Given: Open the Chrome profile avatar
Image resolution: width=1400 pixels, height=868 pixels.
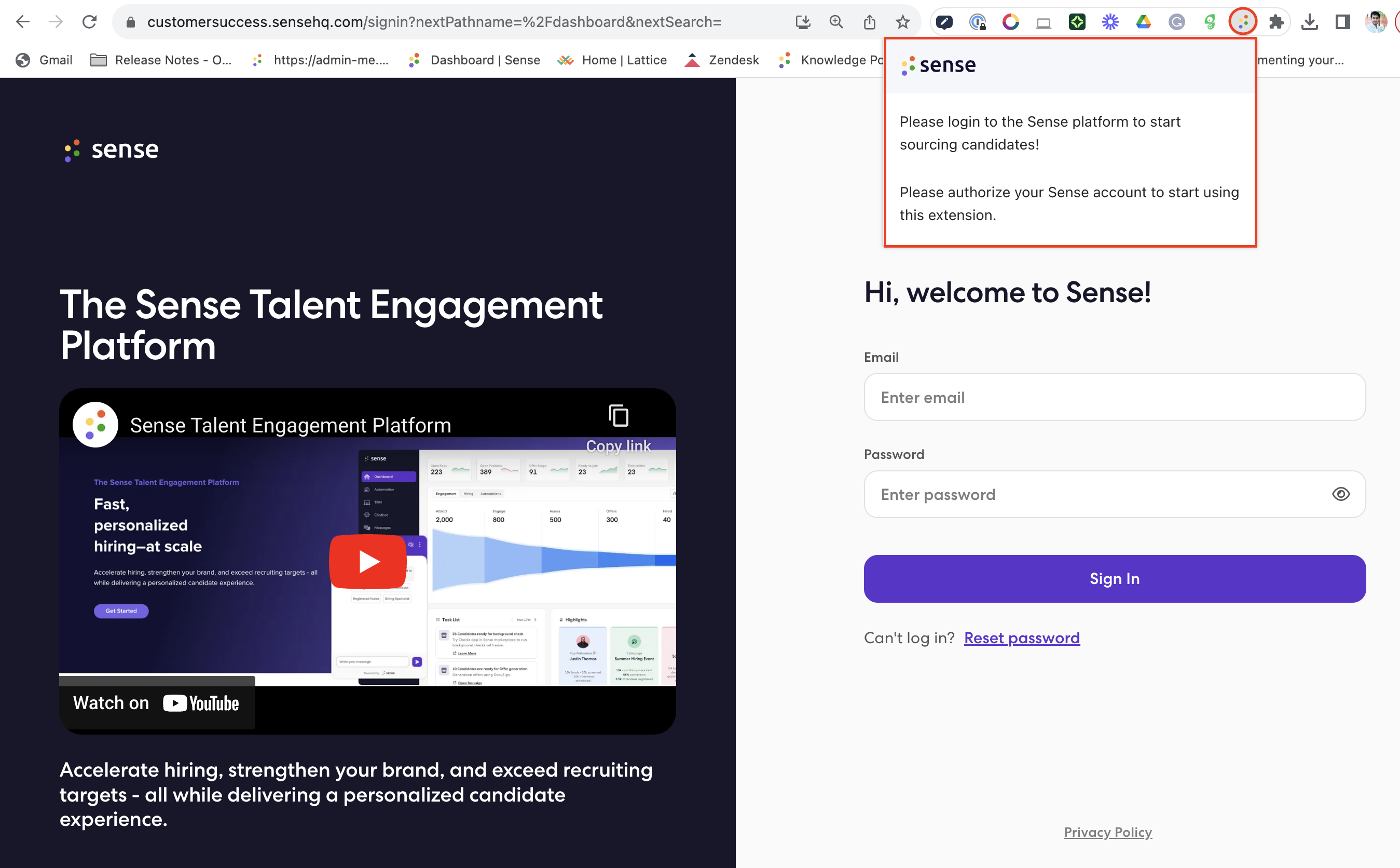Looking at the screenshot, I should tap(1376, 22).
